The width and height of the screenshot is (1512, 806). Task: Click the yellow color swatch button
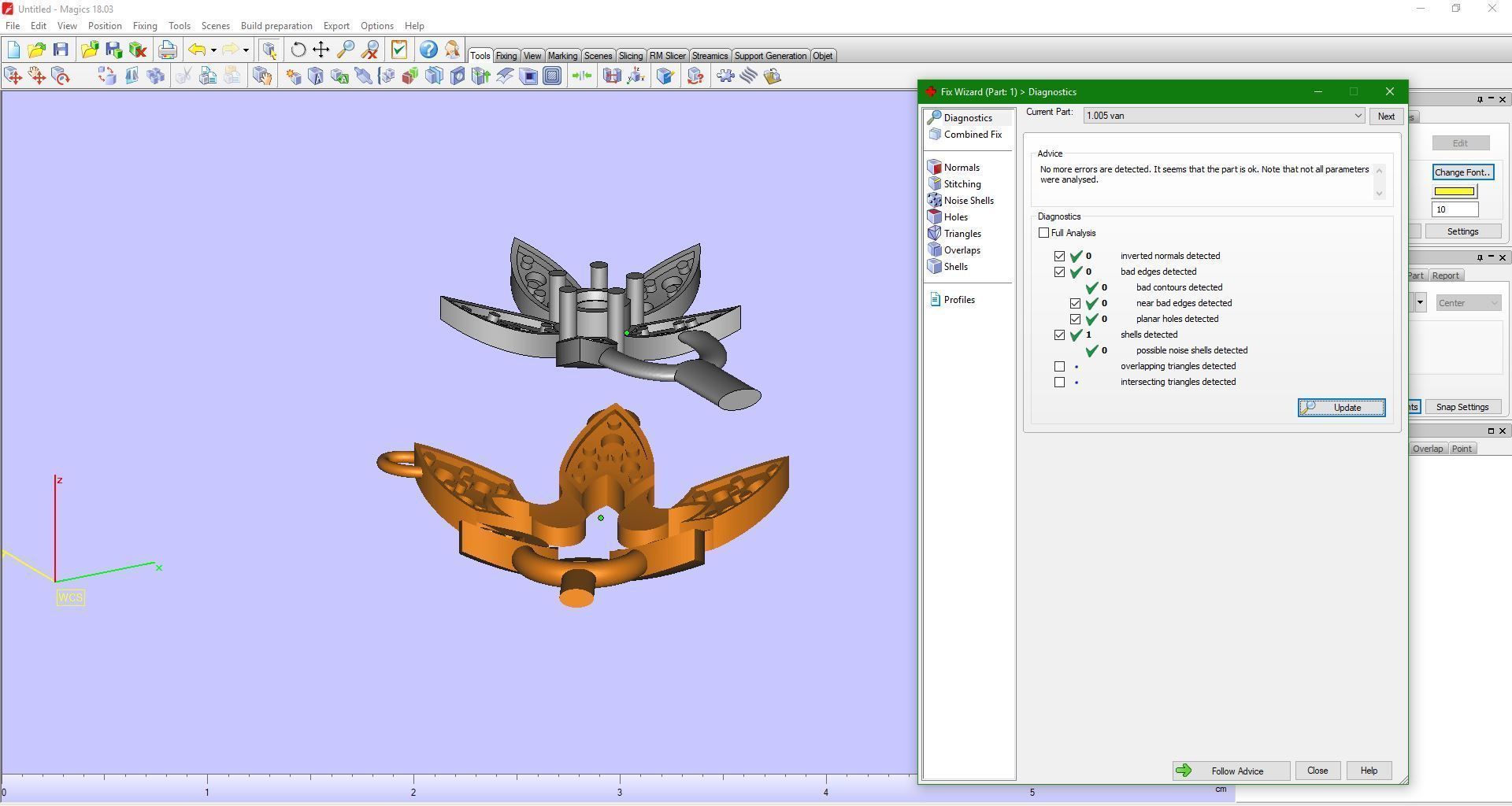(x=1455, y=191)
